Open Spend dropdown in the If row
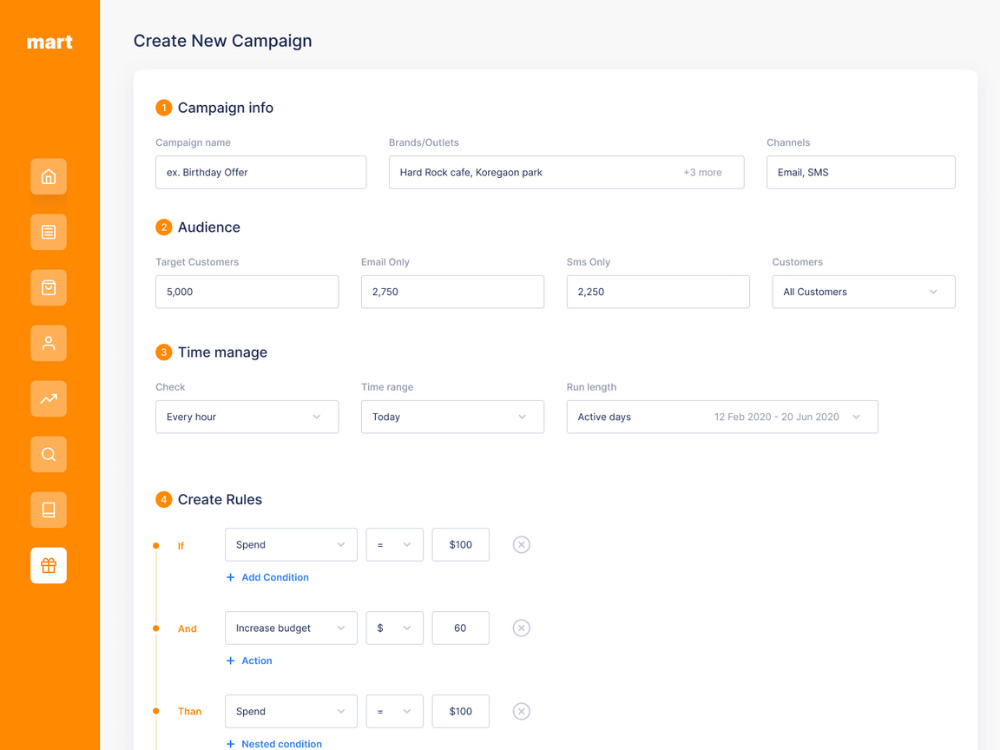 click(291, 545)
